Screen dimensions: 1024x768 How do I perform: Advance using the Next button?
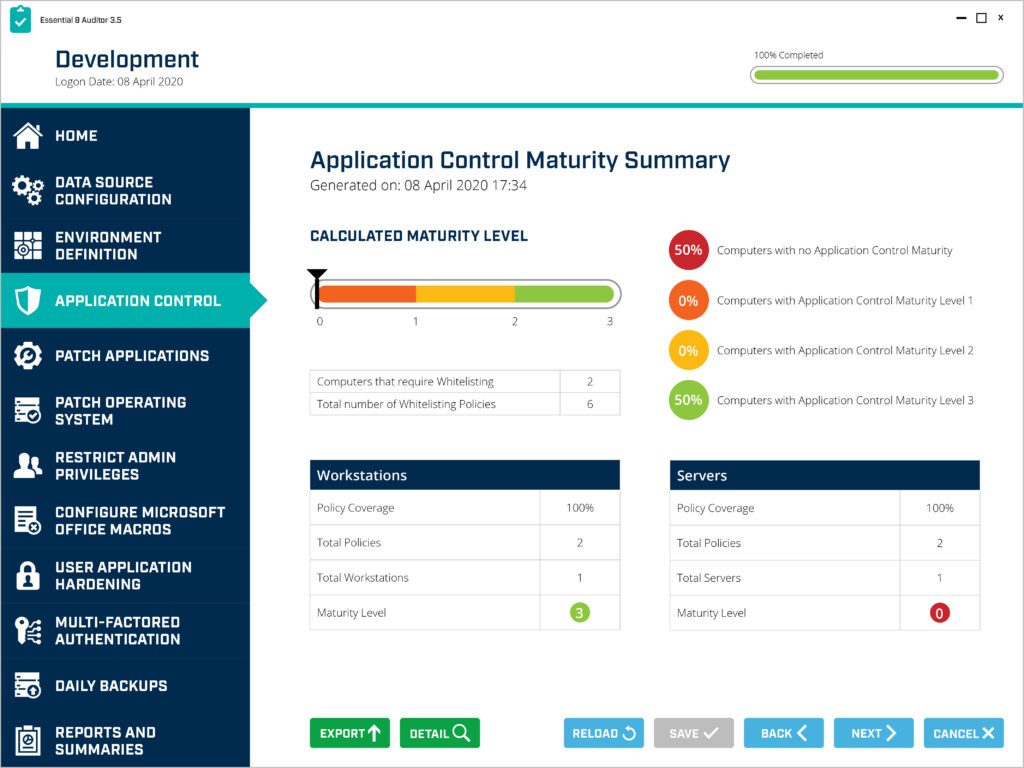[x=873, y=732]
